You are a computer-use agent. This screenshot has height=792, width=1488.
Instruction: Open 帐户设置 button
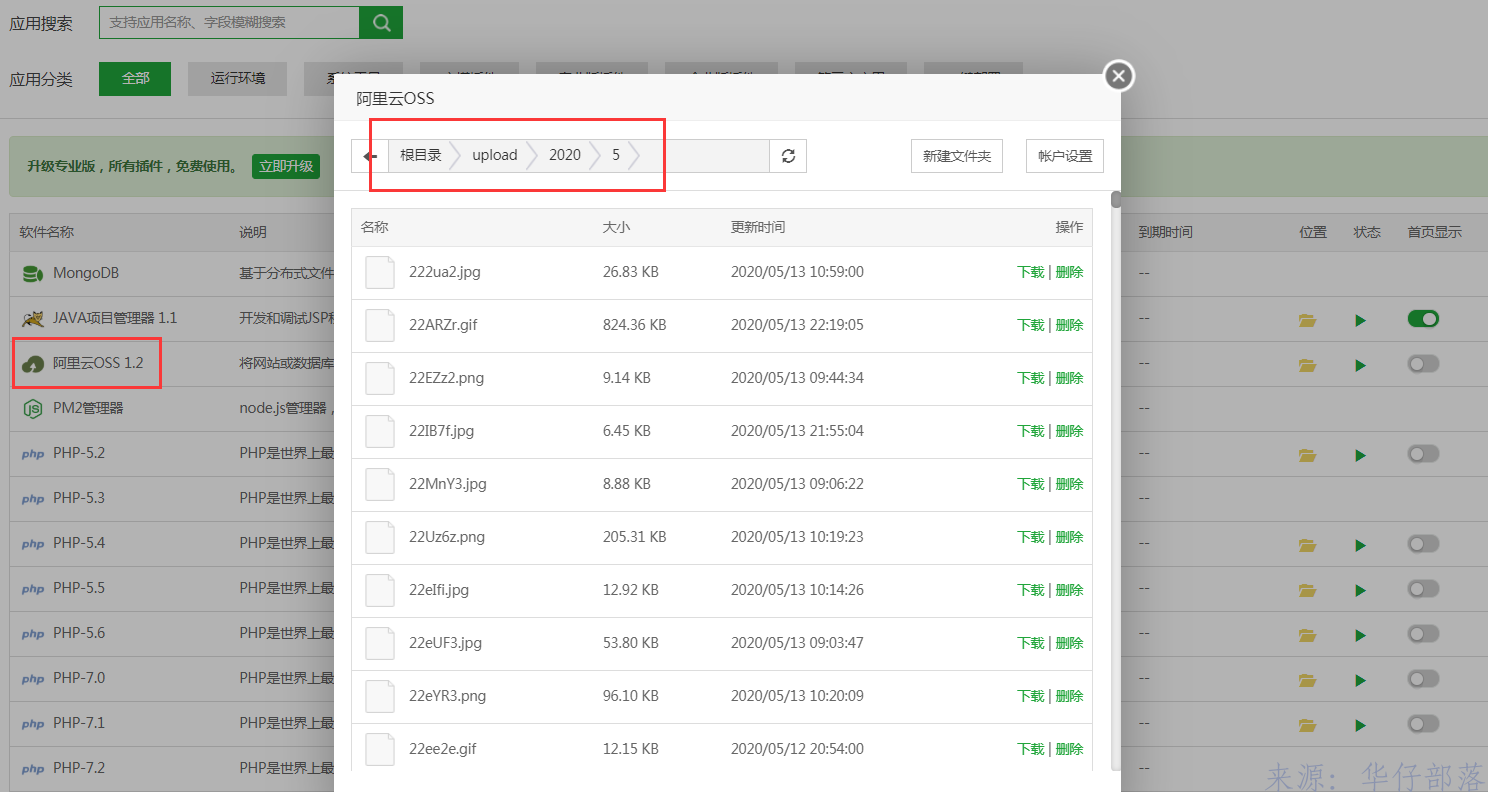pos(1065,156)
